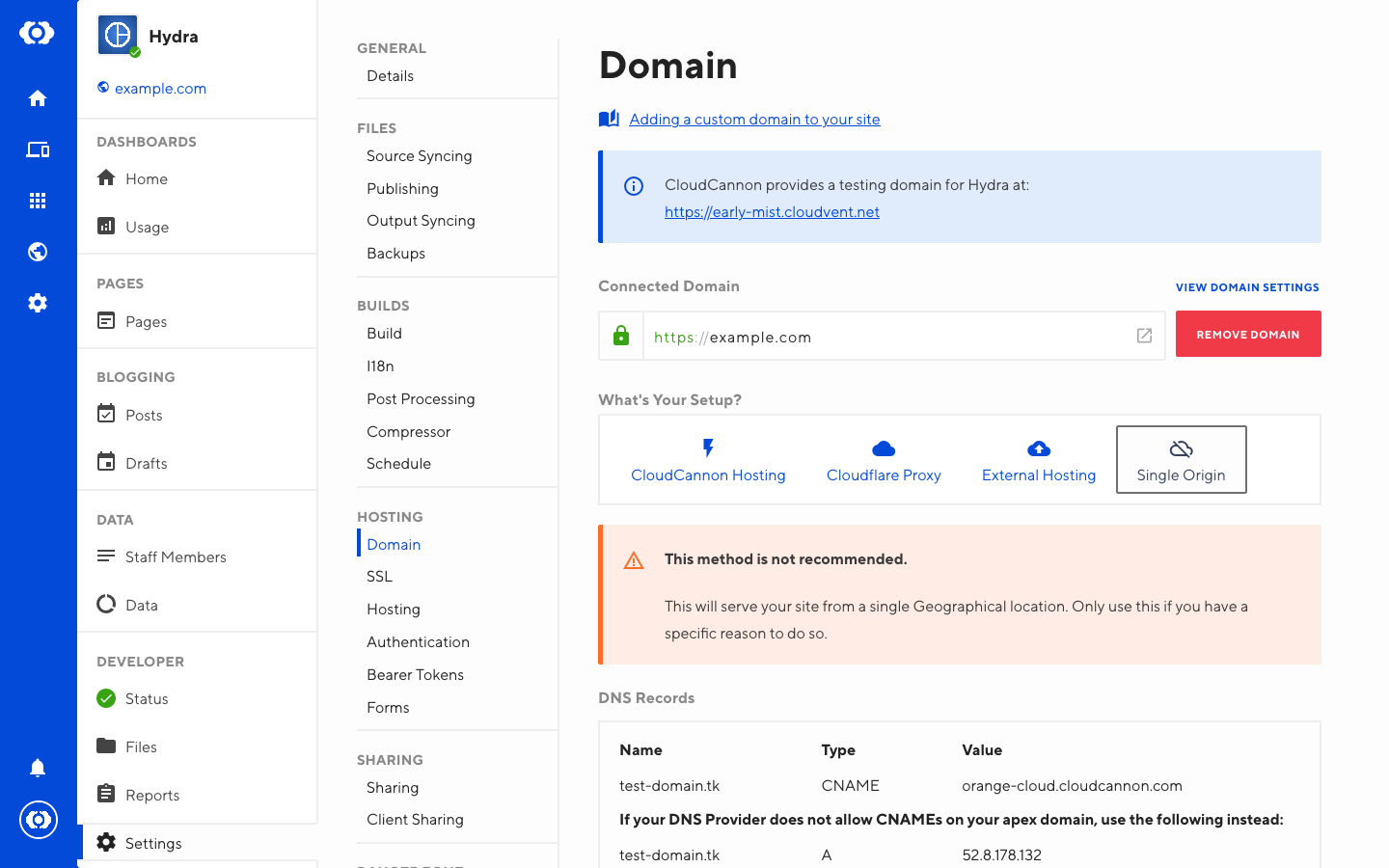This screenshot has width=1389, height=868.
Task: Open Sharing settings item
Action: 393,788
